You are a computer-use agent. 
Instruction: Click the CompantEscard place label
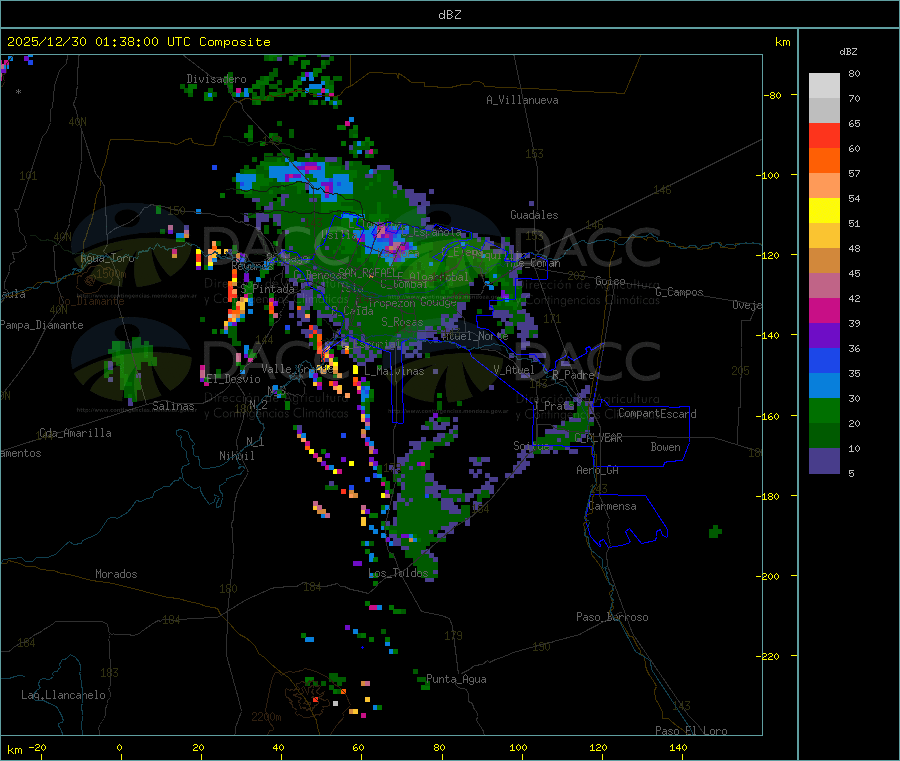tap(657, 414)
